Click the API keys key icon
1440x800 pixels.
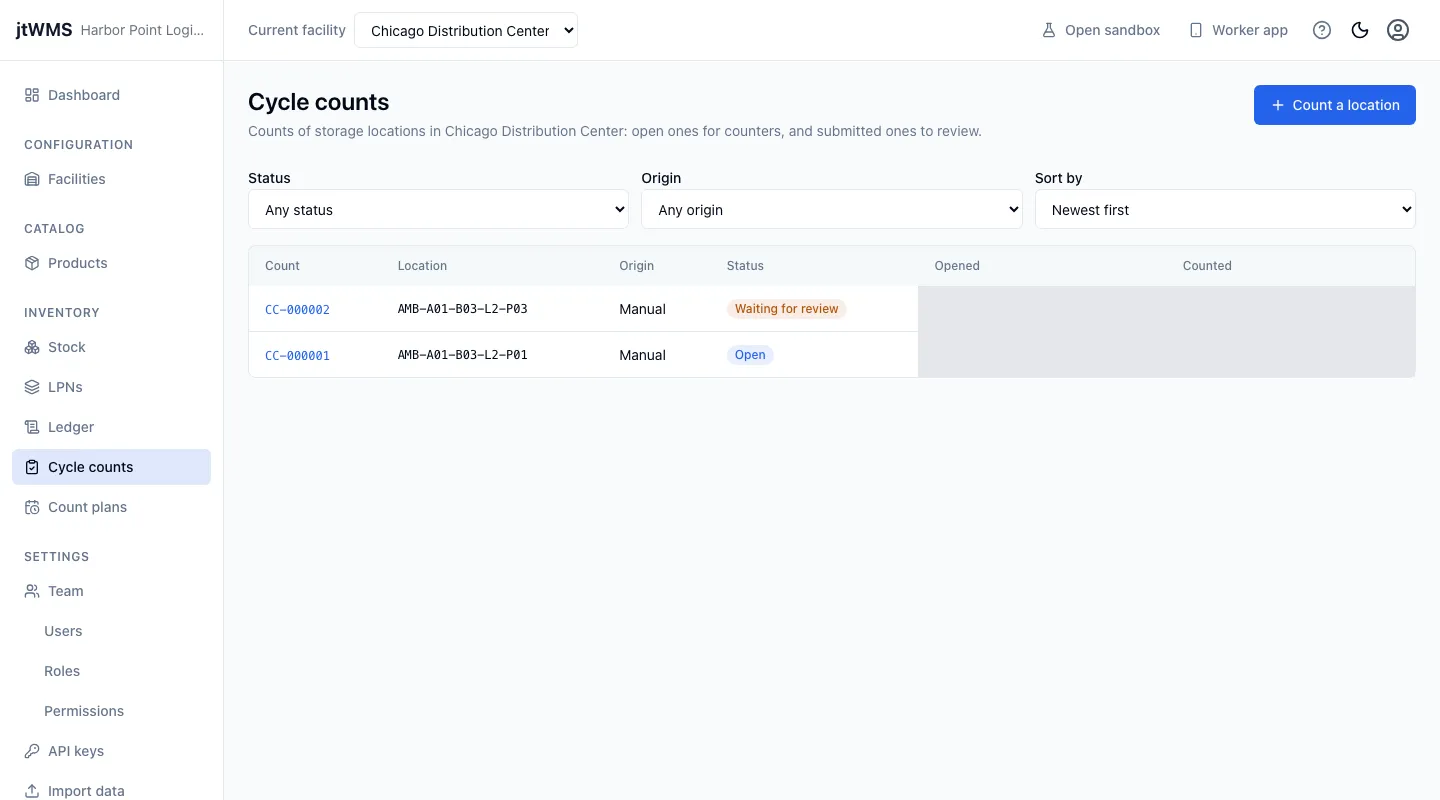click(32, 751)
